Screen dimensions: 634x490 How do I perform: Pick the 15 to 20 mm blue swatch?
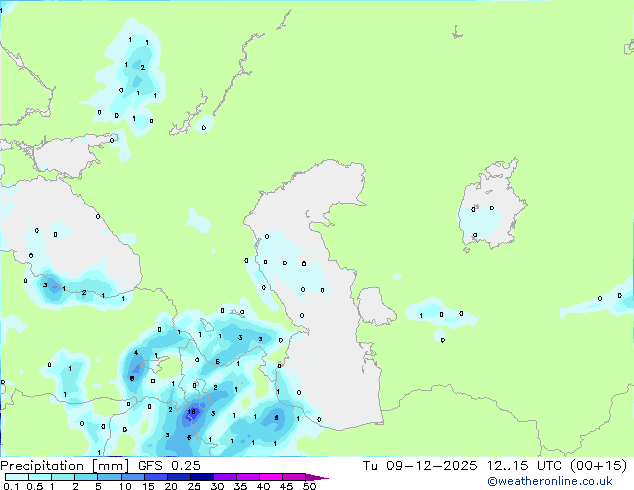pos(155,477)
